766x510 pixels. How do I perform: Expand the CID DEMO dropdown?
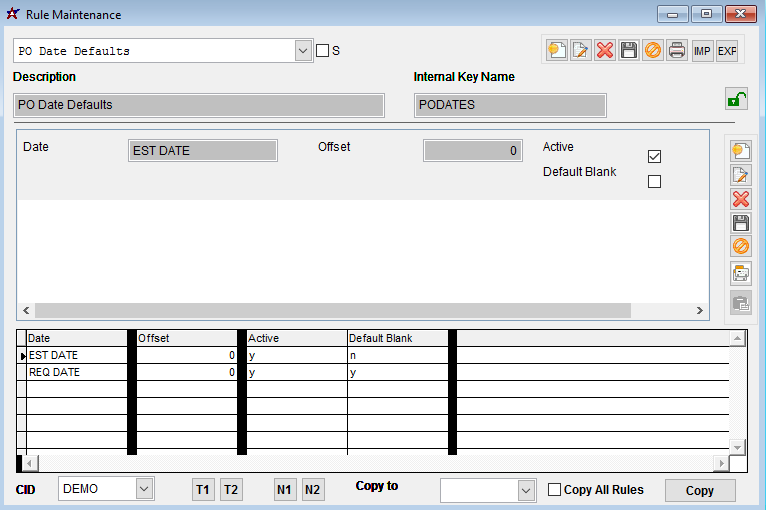pyautogui.click(x=144, y=489)
